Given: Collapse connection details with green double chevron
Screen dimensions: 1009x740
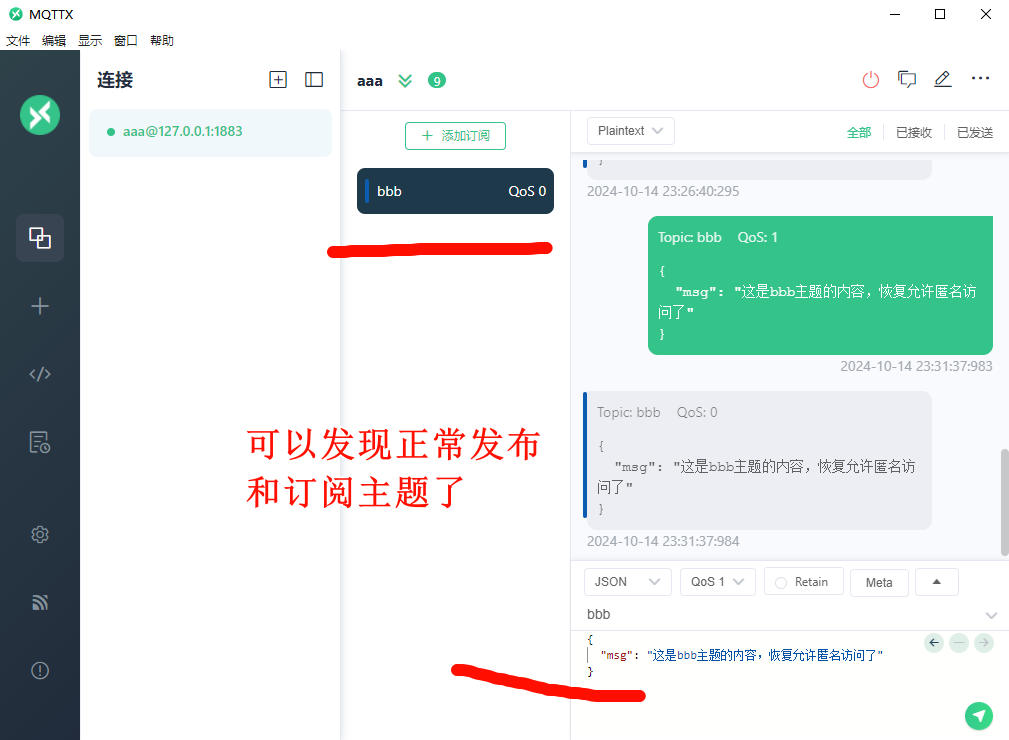Looking at the screenshot, I should [x=405, y=80].
